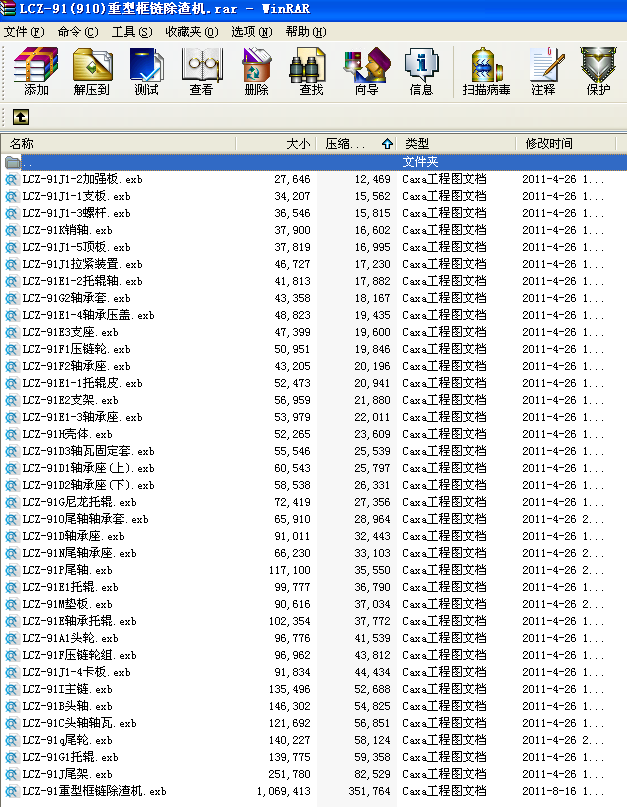Screen dimensions: 627x807
Task: Click file icon of LCZ-91K销轴.exb
Action: 11,231
